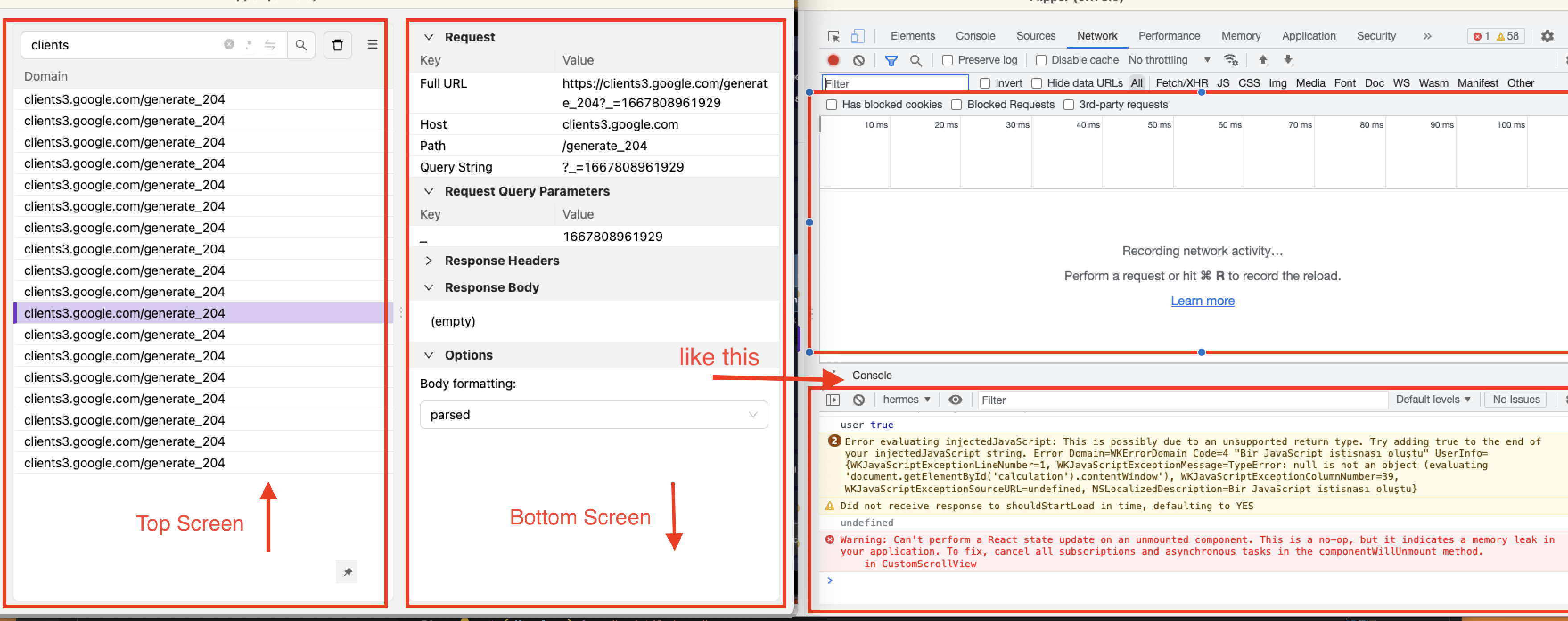Enable the Disable cache checkbox

coord(1041,60)
